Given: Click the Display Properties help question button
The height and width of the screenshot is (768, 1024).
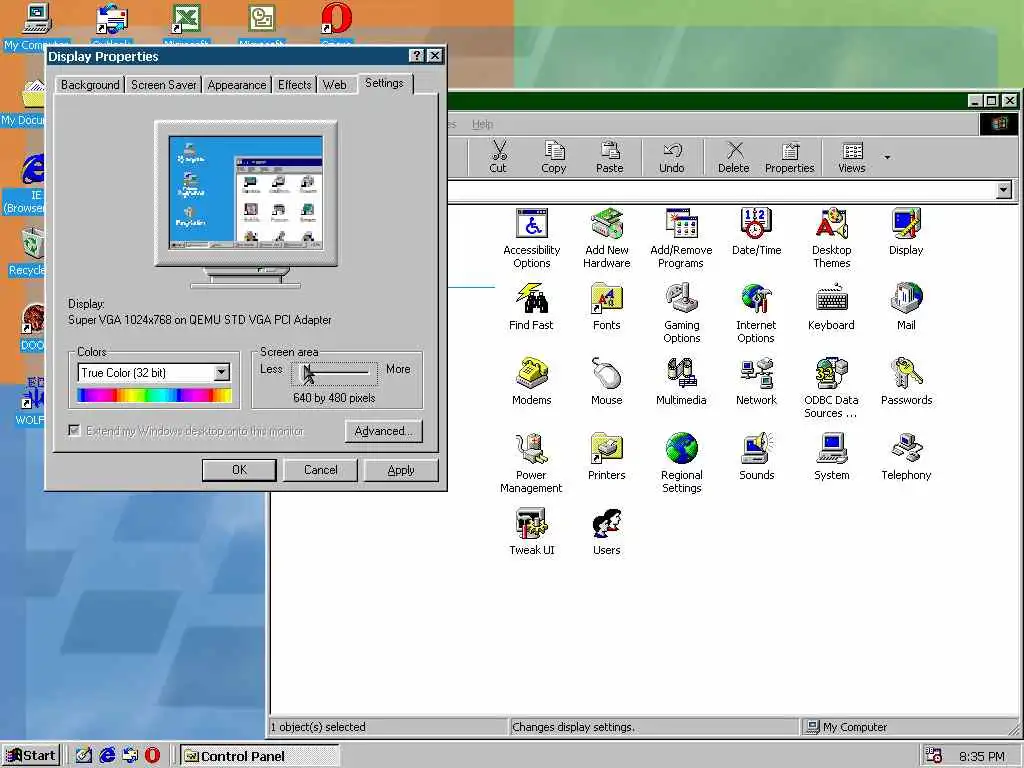Looking at the screenshot, I should (x=417, y=56).
